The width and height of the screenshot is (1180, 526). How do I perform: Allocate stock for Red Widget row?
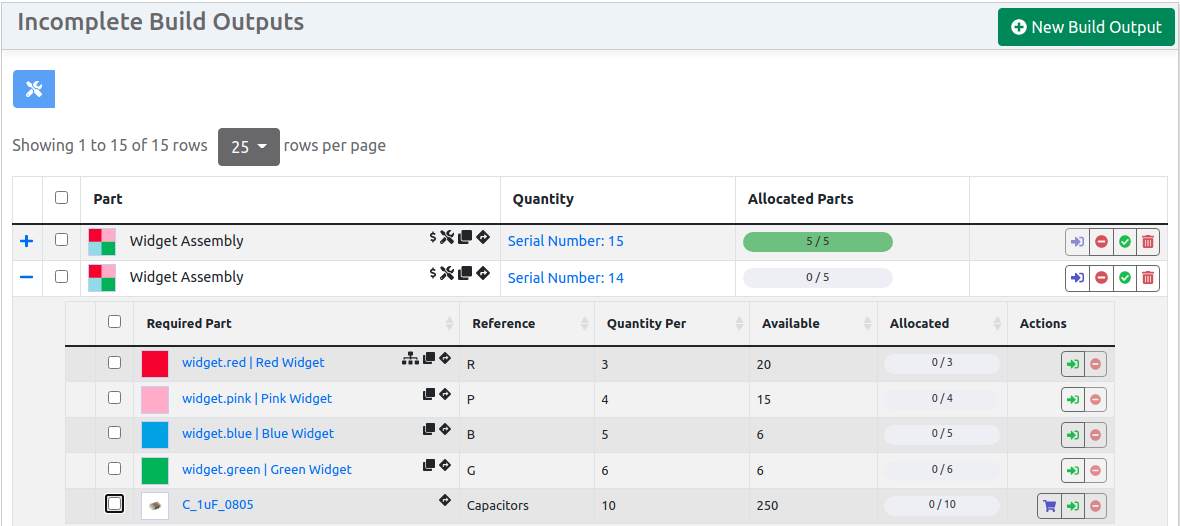coord(1073,364)
